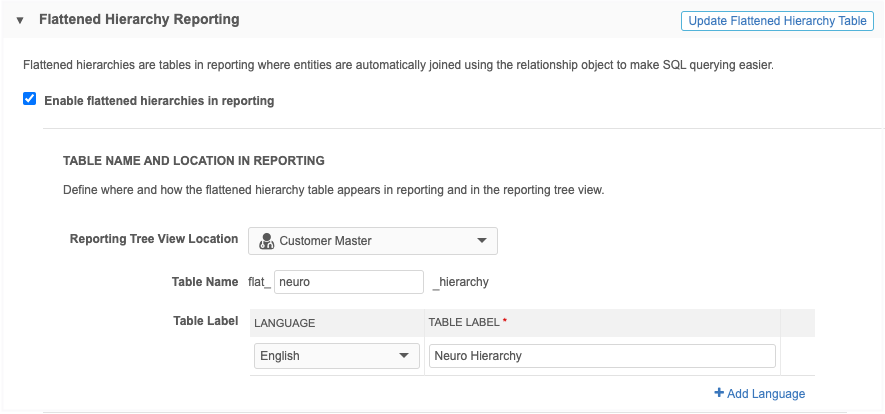Click the caret arrow in English selector
Image resolution: width=885 pixels, height=414 pixels.
pos(404,356)
